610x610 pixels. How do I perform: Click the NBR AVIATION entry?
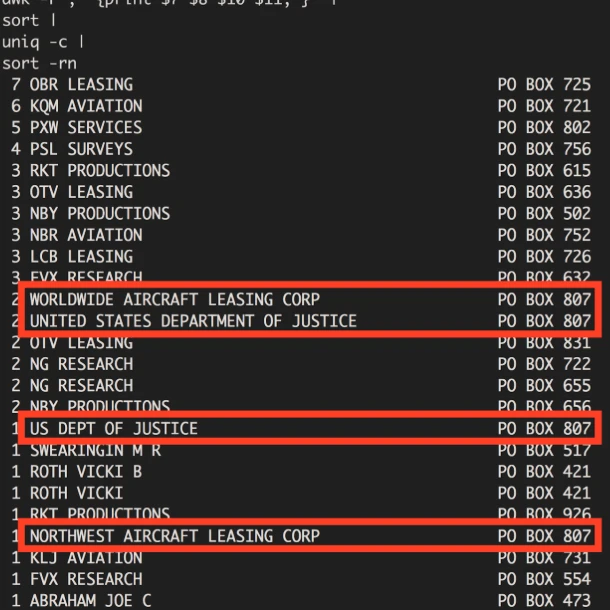point(86,235)
